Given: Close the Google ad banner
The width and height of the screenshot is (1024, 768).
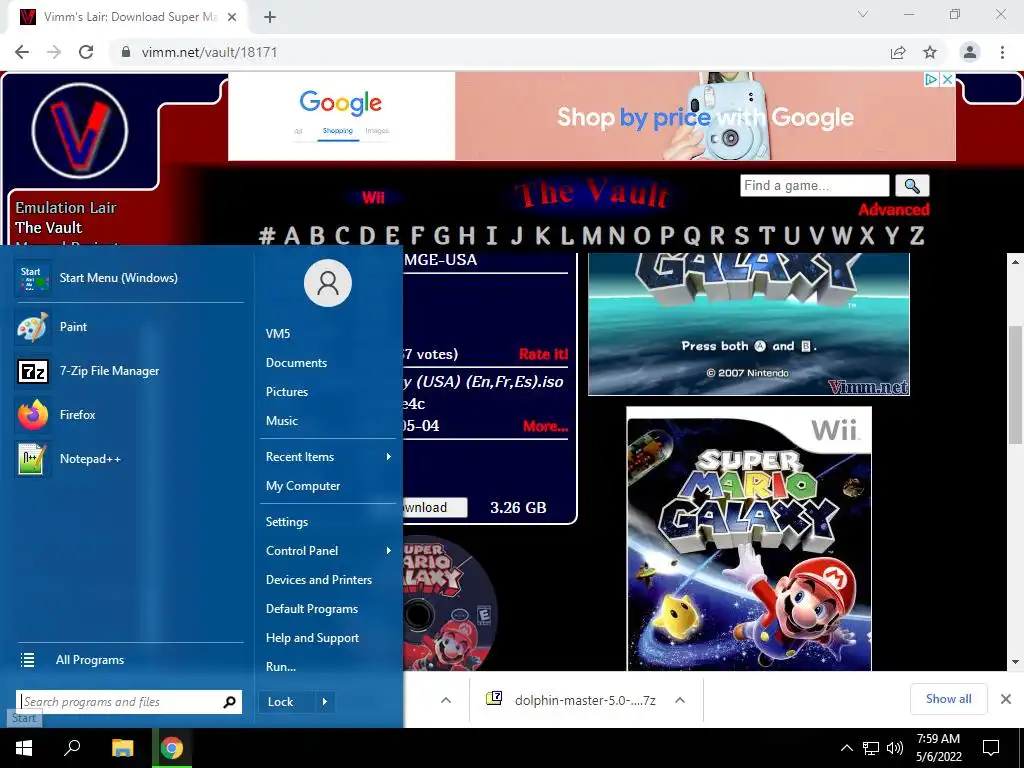Looking at the screenshot, I should [948, 79].
